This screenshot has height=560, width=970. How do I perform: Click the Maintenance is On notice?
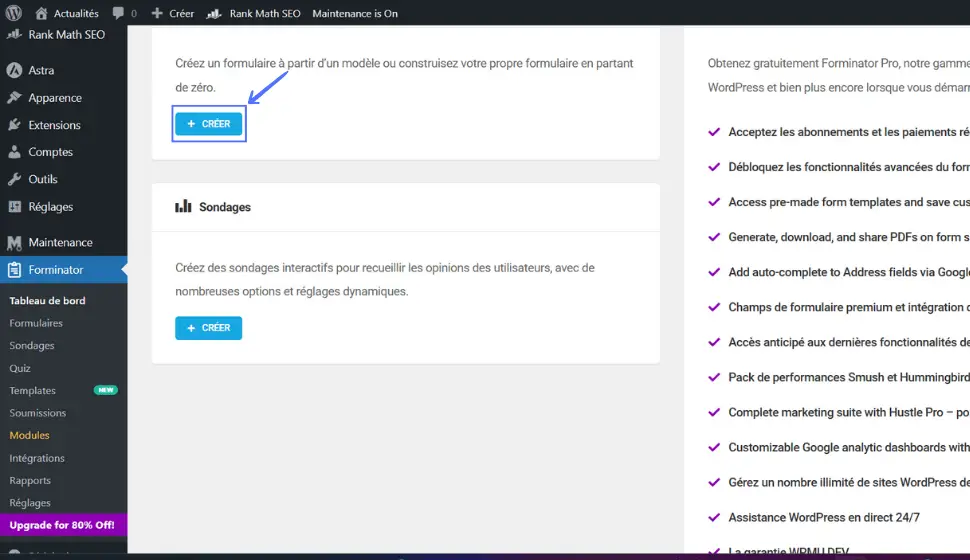[x=355, y=13]
